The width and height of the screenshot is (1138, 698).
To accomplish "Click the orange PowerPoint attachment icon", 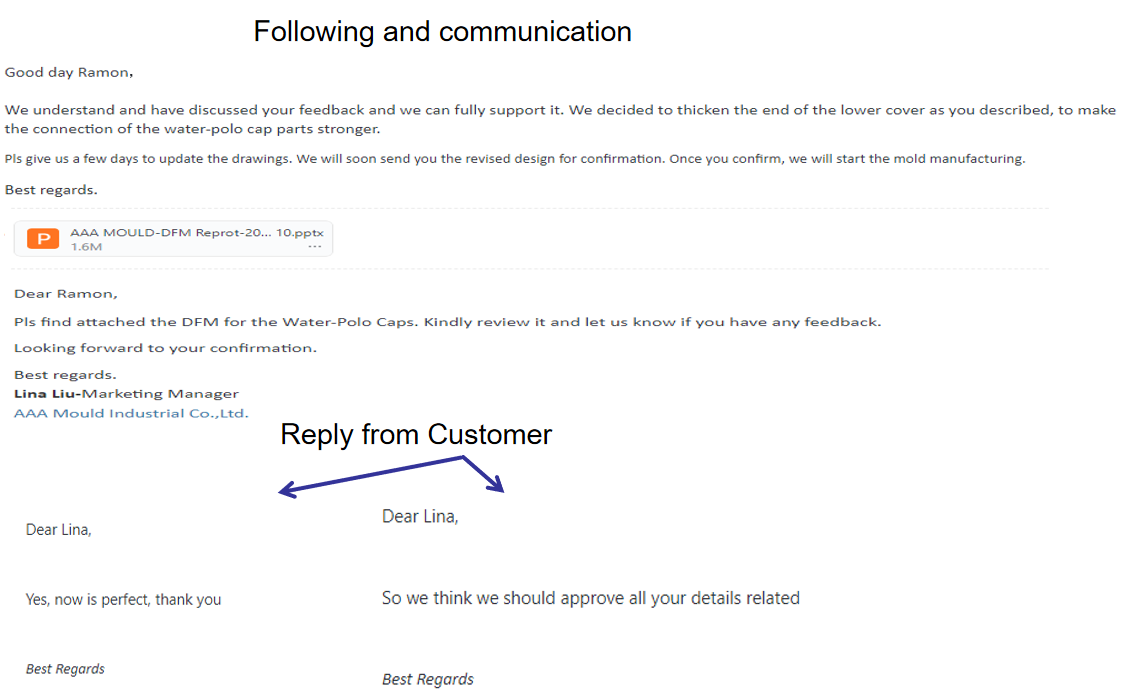I will 42,239.
